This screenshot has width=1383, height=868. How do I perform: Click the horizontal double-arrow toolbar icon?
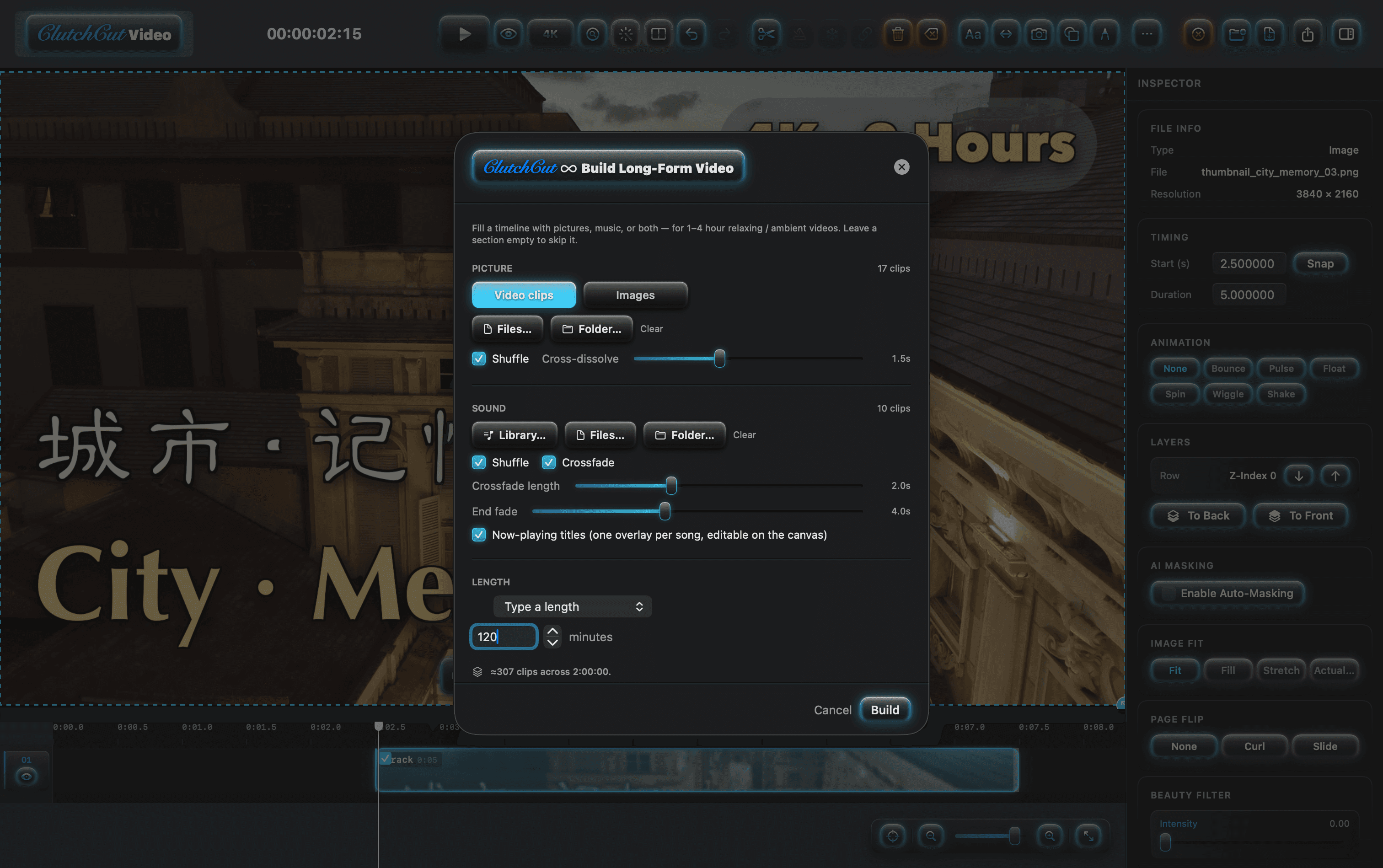(x=1006, y=34)
